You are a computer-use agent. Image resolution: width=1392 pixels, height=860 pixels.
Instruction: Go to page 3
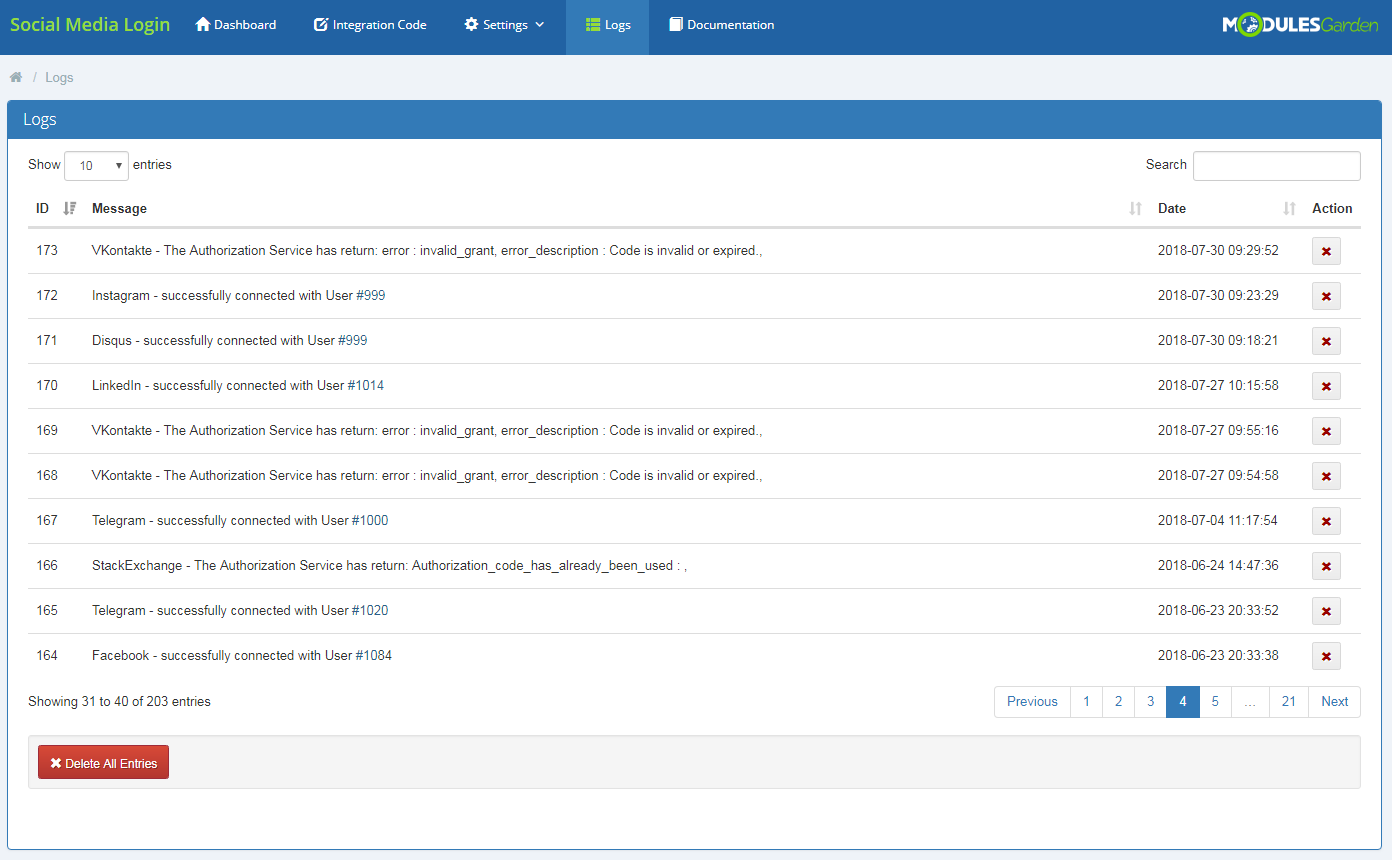pos(1150,702)
